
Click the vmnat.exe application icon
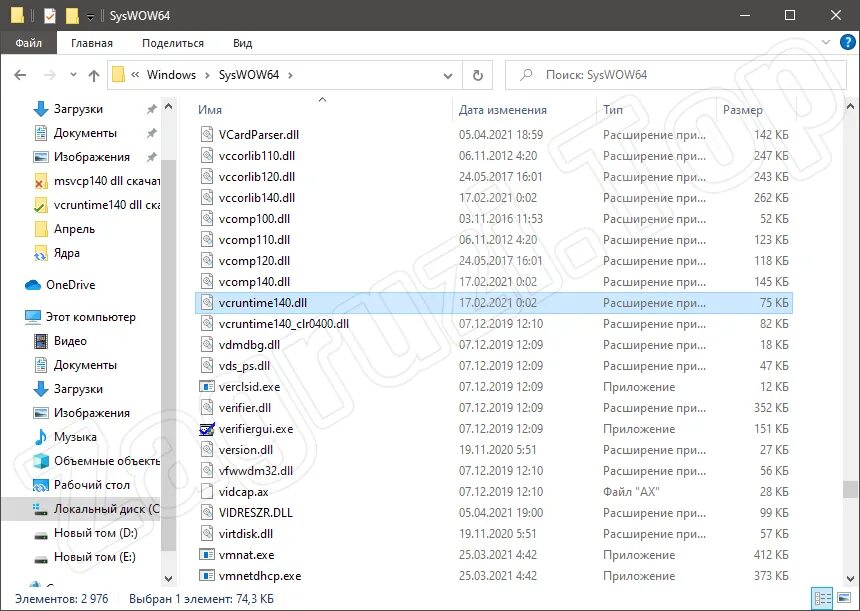(206, 555)
